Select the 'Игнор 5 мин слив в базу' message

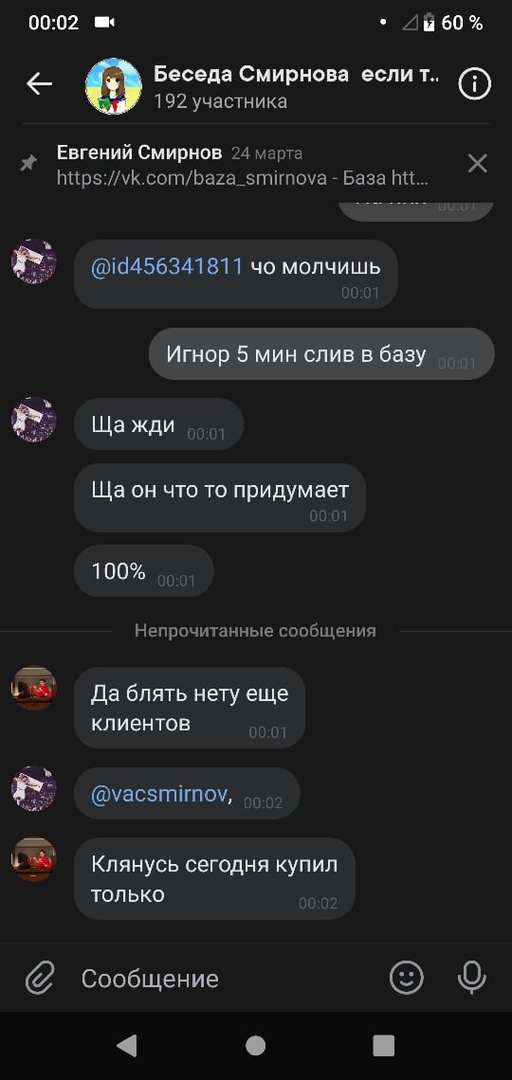(322, 354)
